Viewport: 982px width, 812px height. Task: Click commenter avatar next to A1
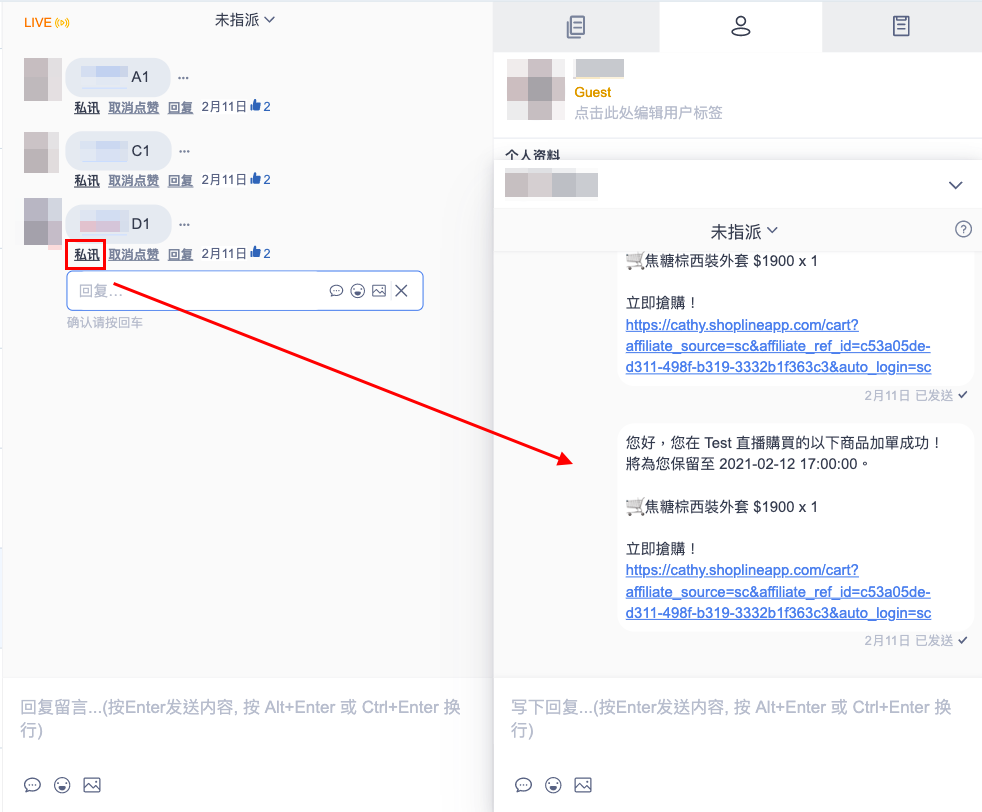pos(43,80)
